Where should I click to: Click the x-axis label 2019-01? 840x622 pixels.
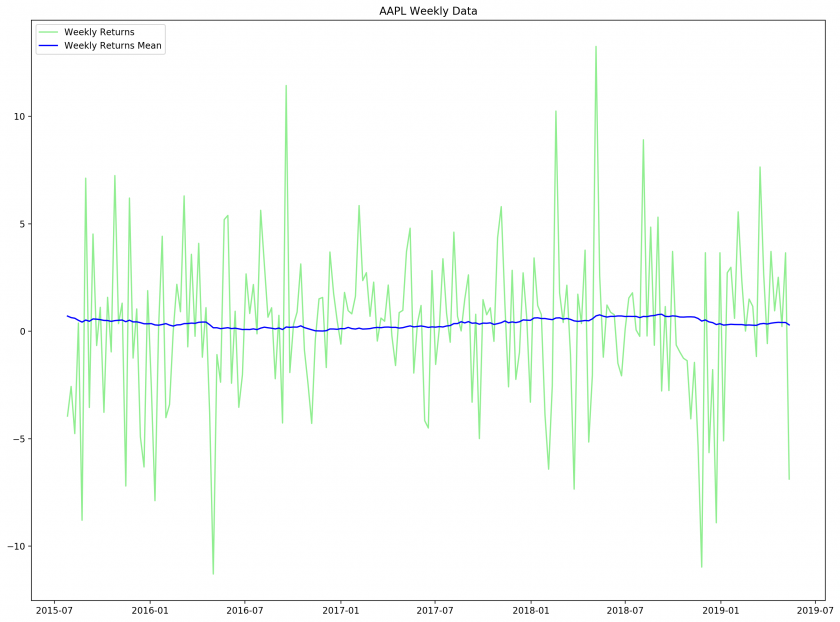pyautogui.click(x=721, y=611)
